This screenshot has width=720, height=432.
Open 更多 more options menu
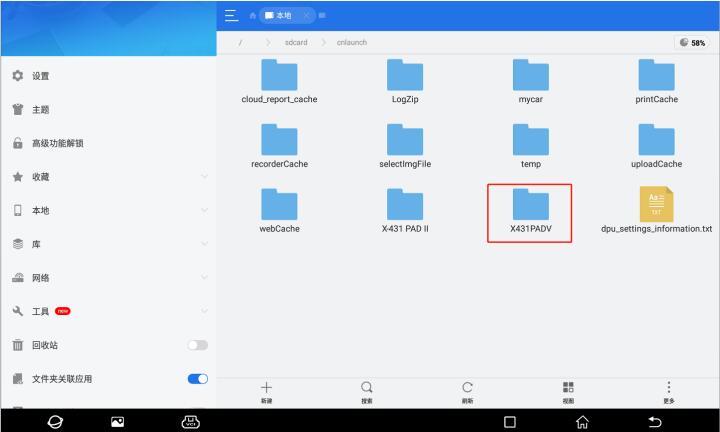tap(669, 393)
